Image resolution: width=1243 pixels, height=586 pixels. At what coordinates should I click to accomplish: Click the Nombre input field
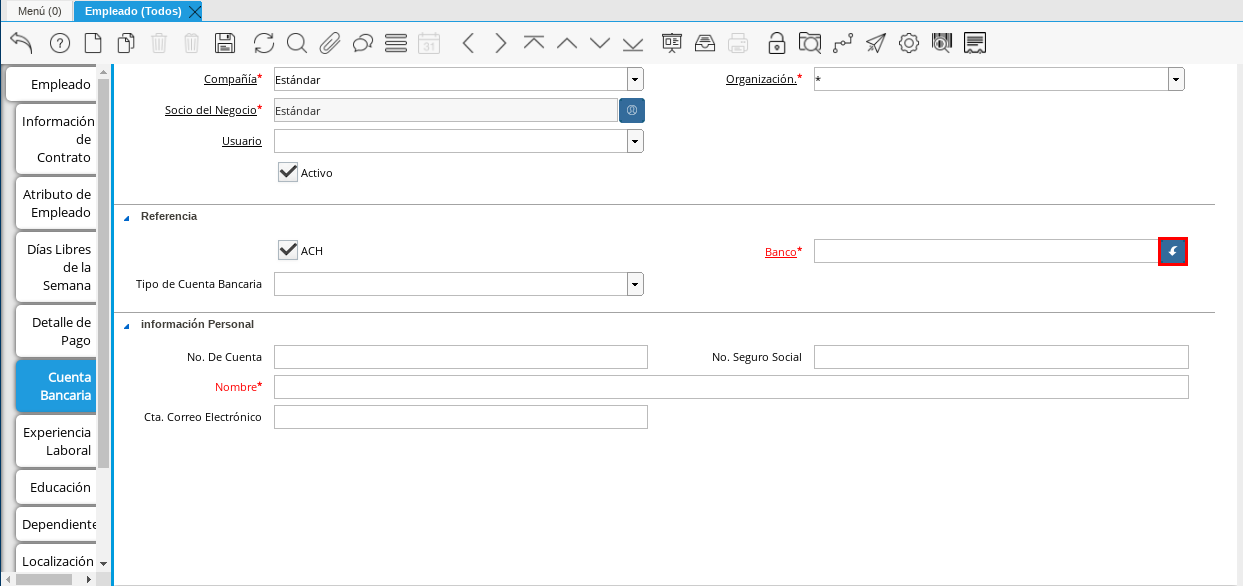[730, 387]
